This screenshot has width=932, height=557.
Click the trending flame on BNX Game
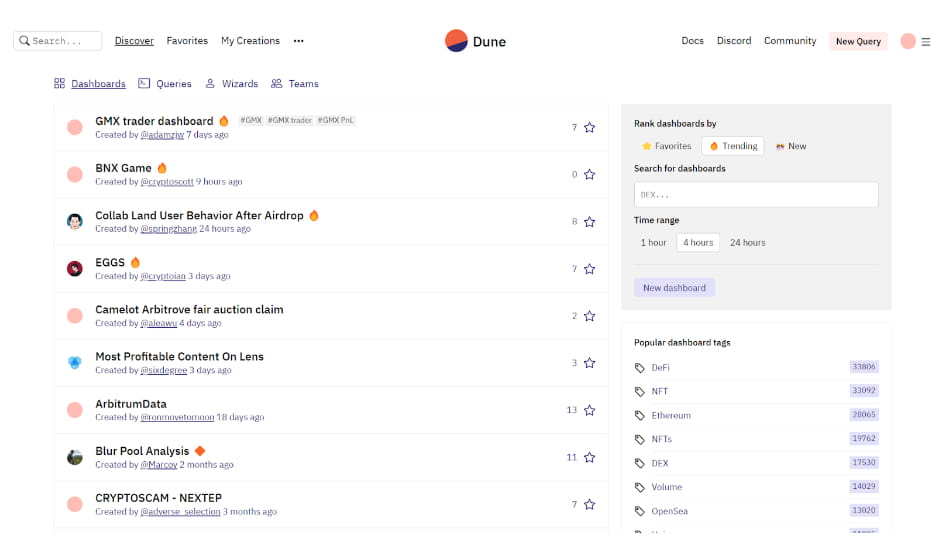click(162, 168)
